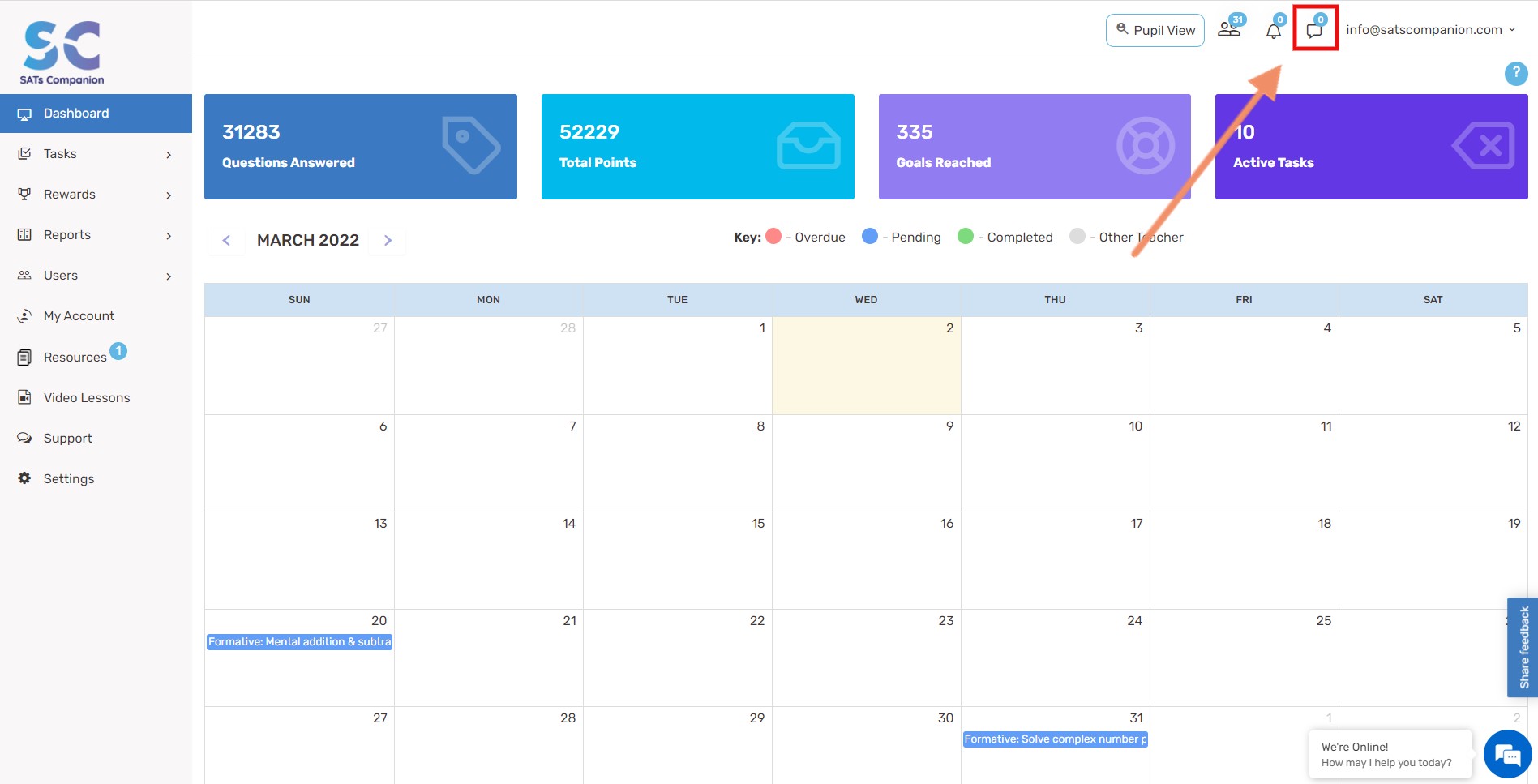The image size is (1538, 784).
Task: Click the Pupil View button
Action: point(1155,30)
